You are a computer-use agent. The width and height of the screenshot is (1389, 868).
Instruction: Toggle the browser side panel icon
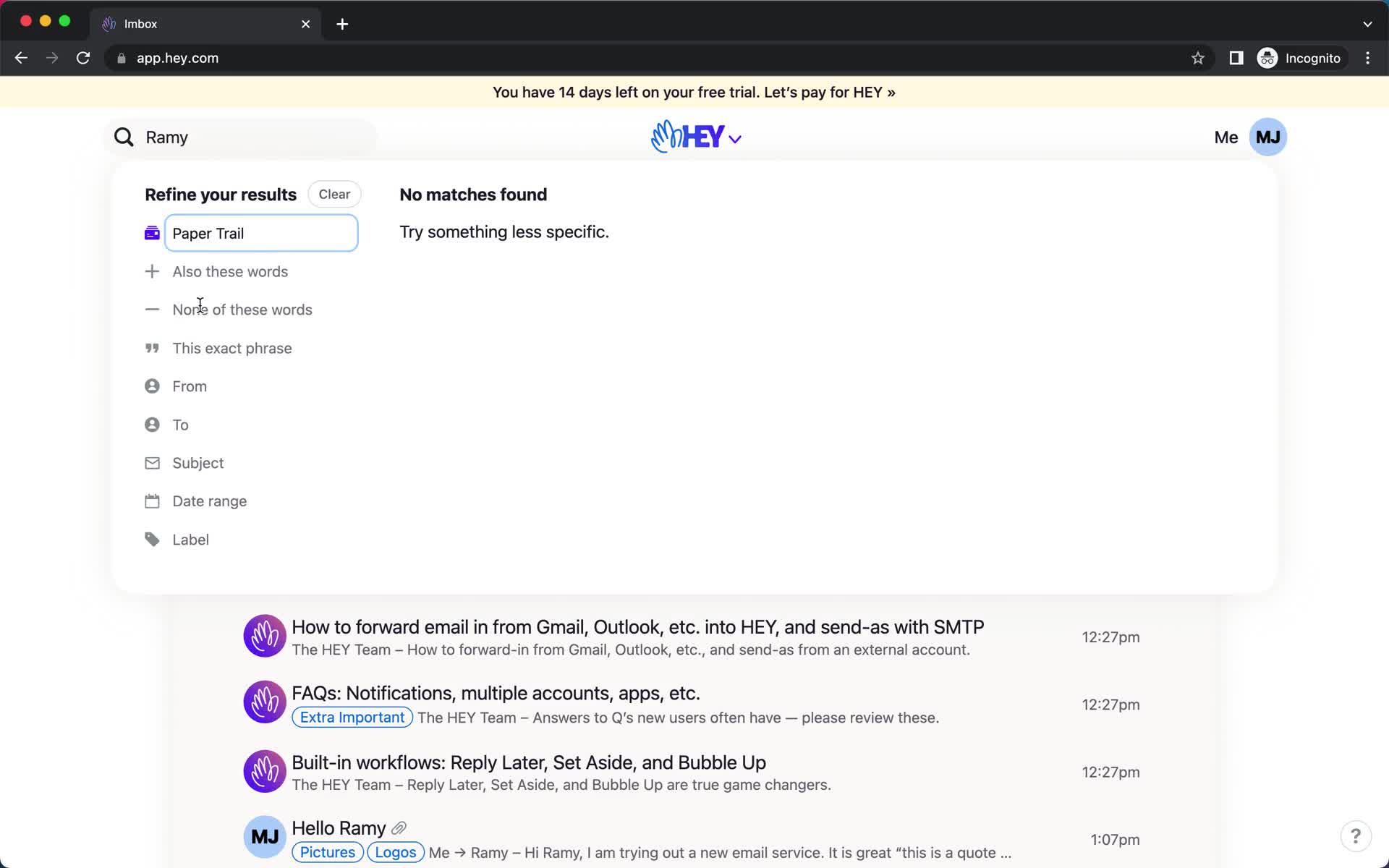1236,58
